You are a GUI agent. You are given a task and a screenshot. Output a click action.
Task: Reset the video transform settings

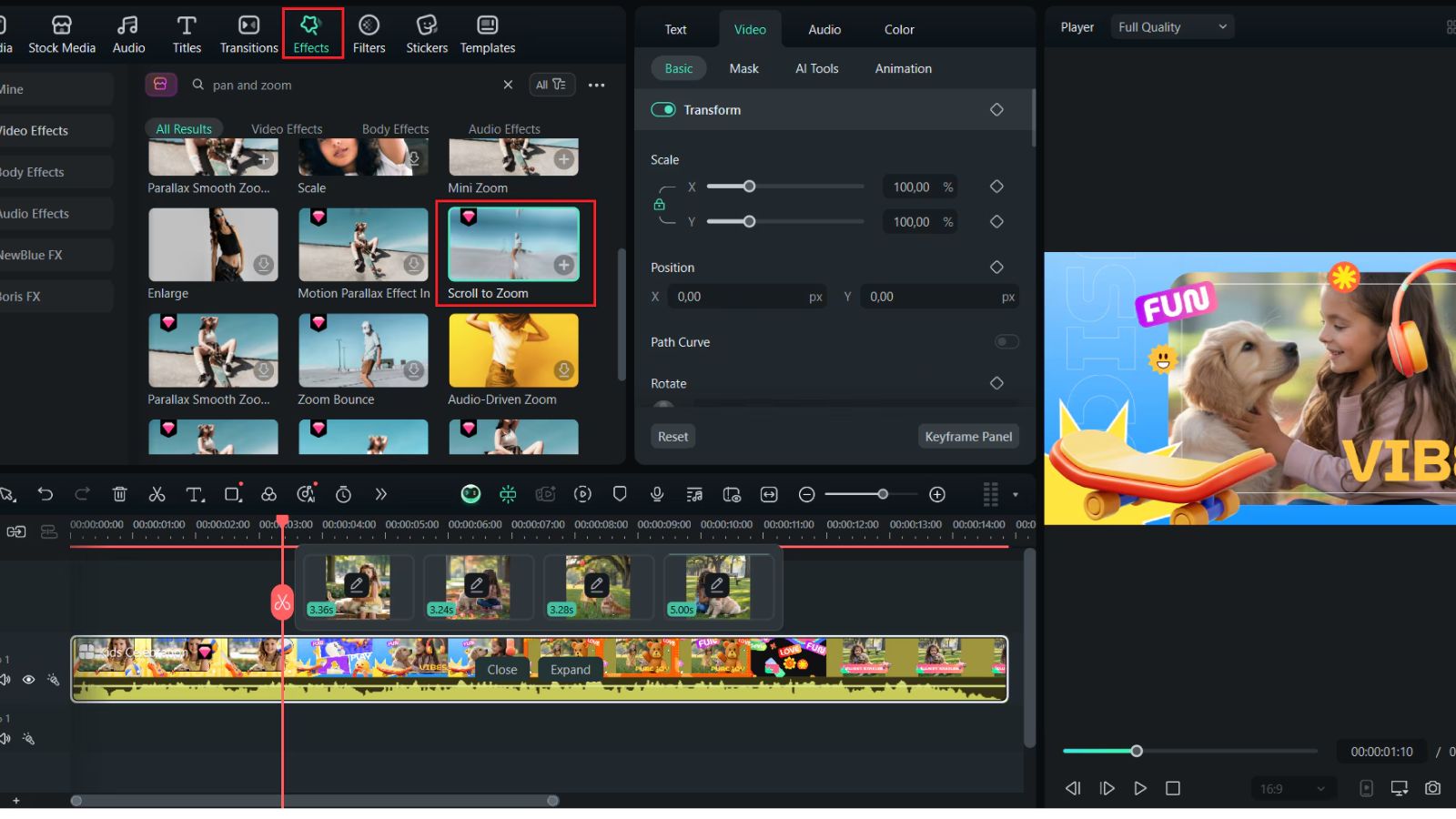coord(672,436)
